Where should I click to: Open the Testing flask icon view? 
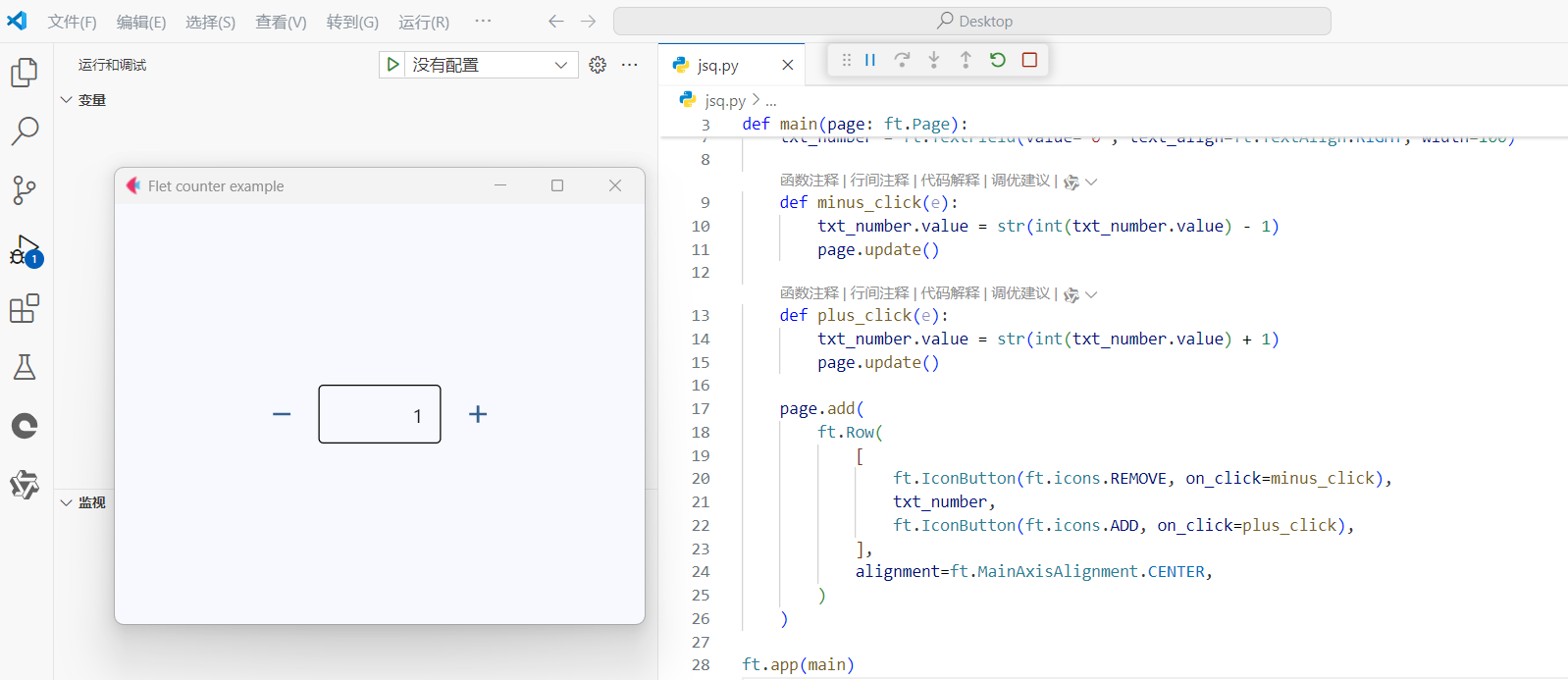(x=25, y=368)
